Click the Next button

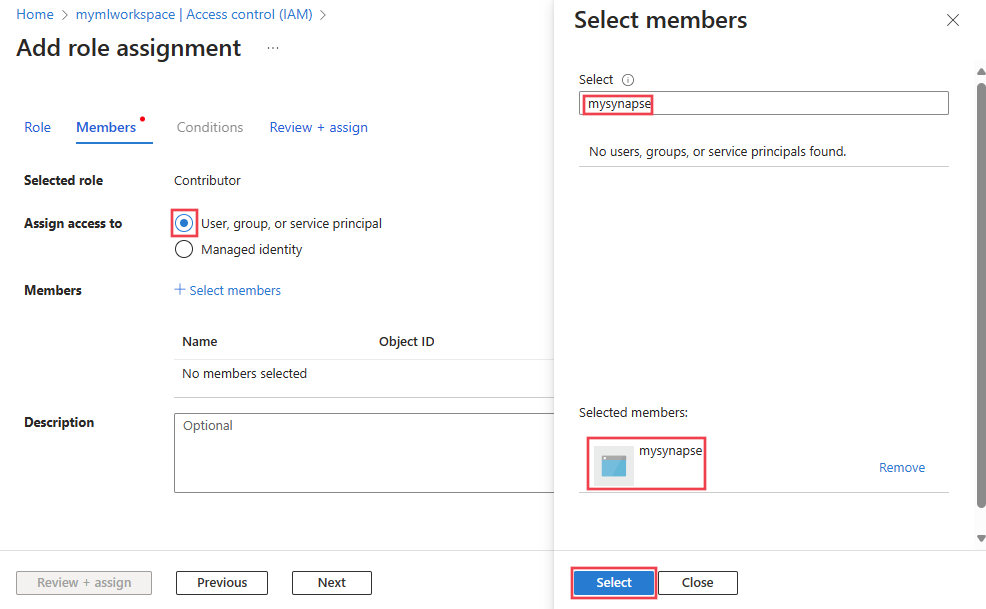tap(331, 582)
